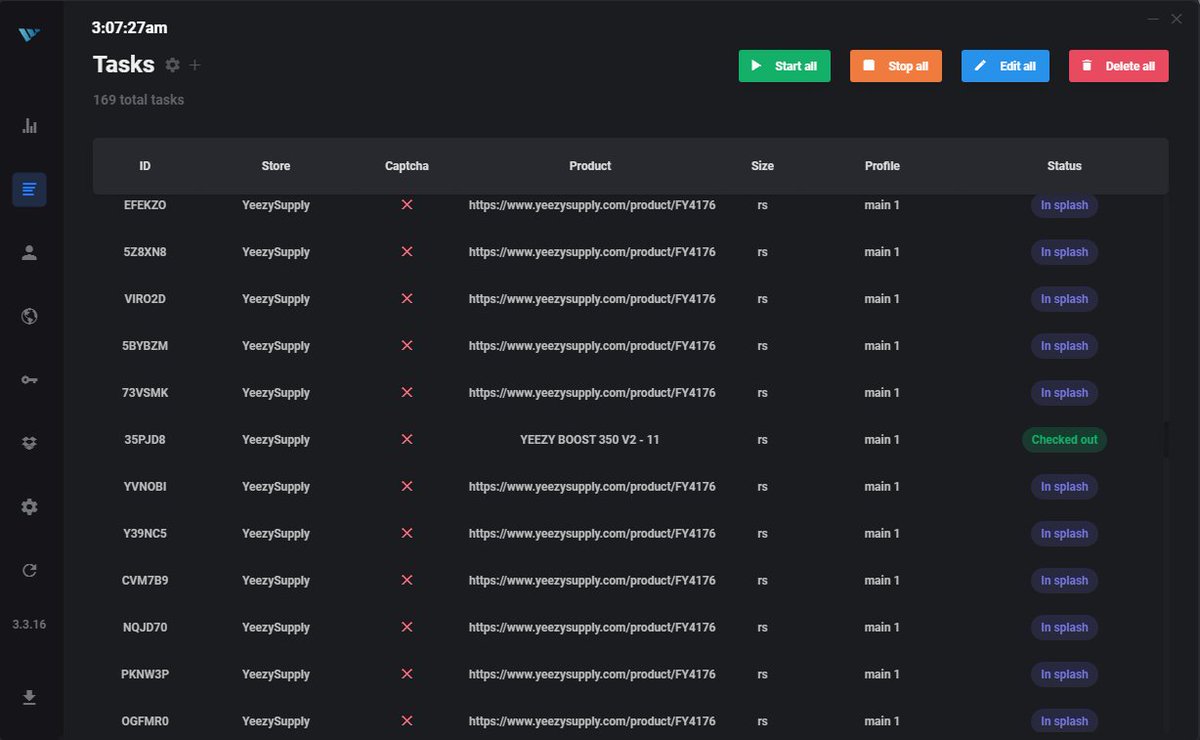The height and width of the screenshot is (740, 1200).
Task: Click the Profile column header
Action: click(x=882, y=166)
